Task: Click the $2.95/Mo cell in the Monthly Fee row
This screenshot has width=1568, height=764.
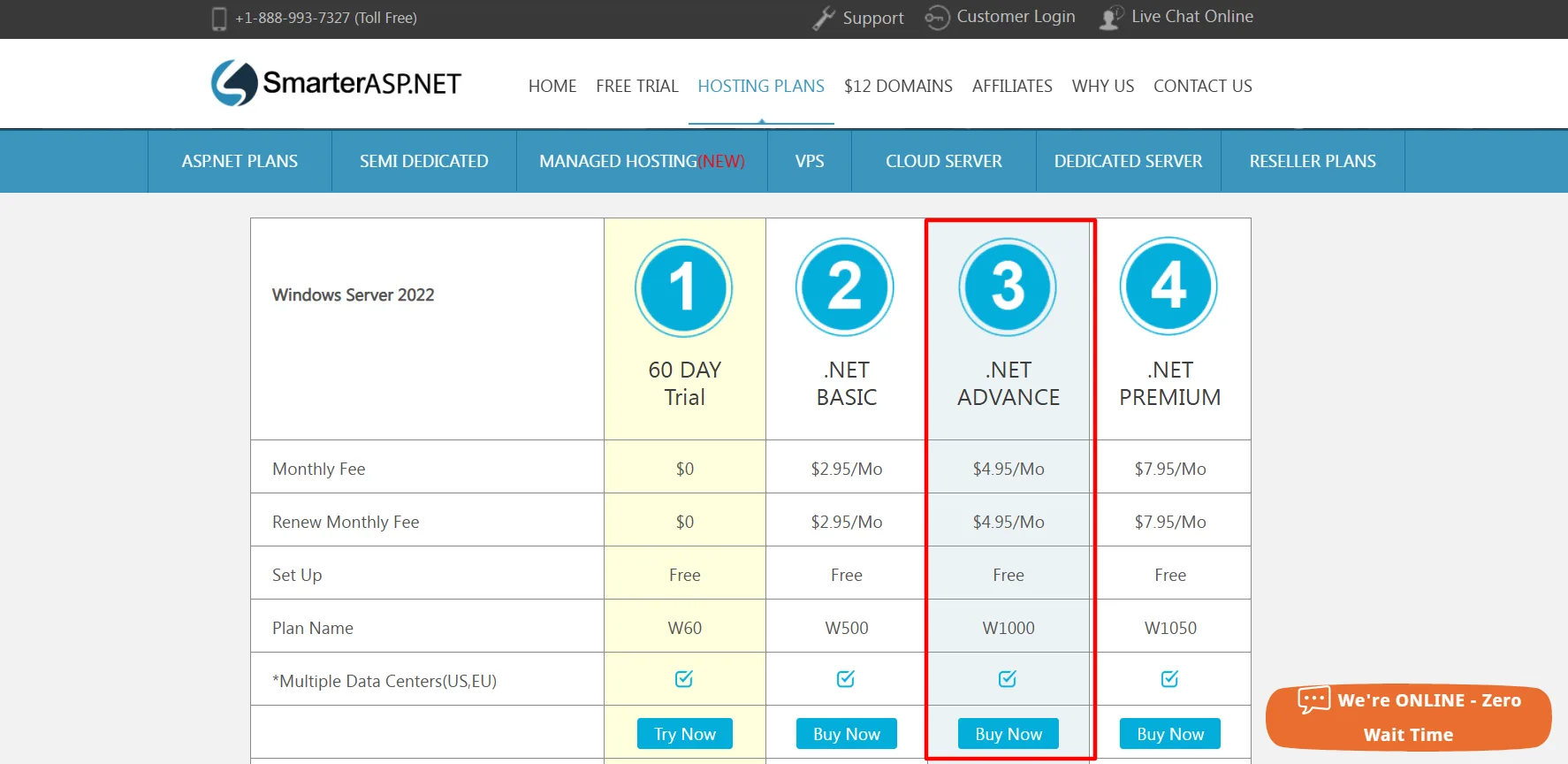Action: [847, 469]
